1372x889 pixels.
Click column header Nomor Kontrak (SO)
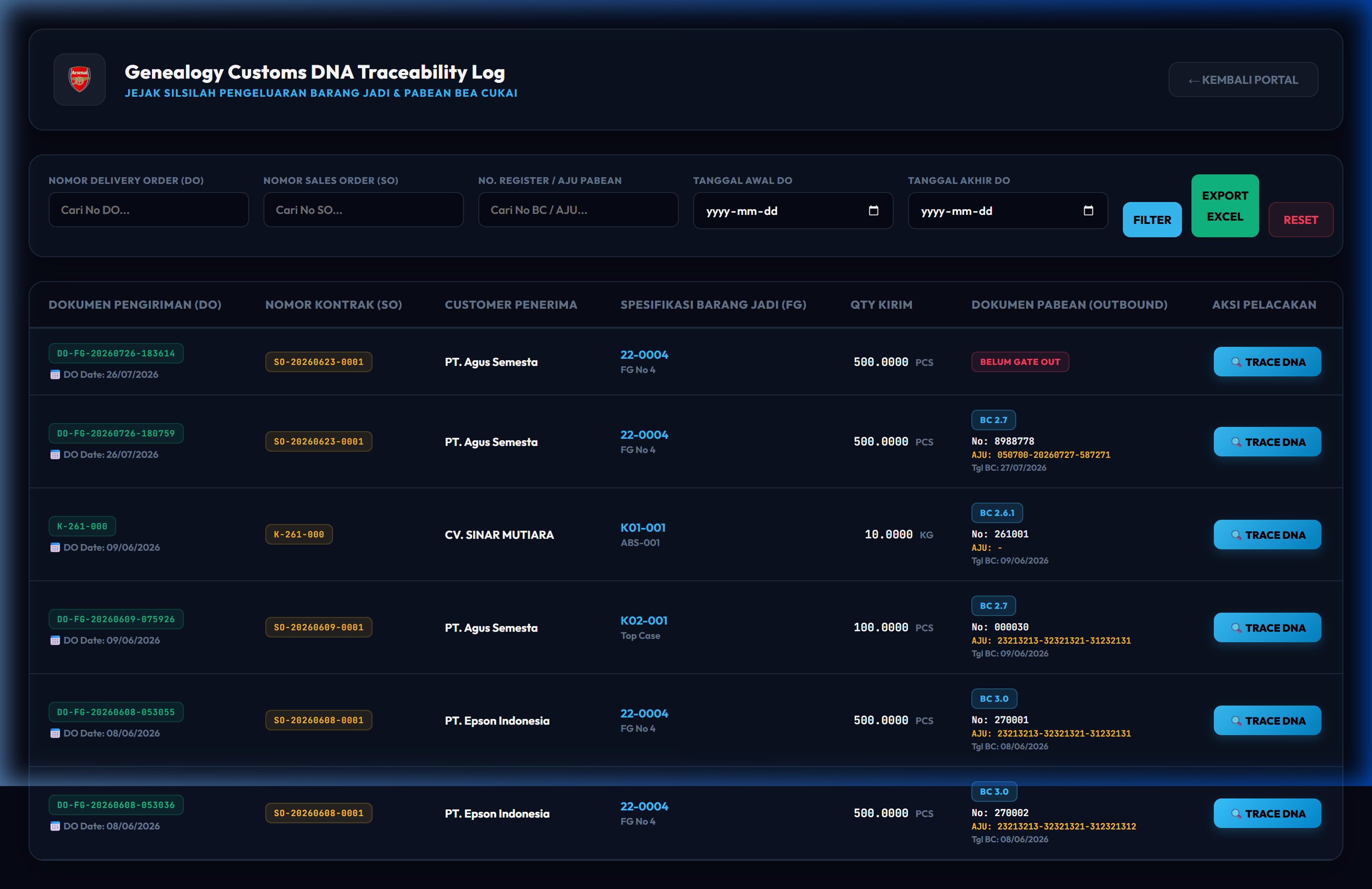click(x=333, y=304)
